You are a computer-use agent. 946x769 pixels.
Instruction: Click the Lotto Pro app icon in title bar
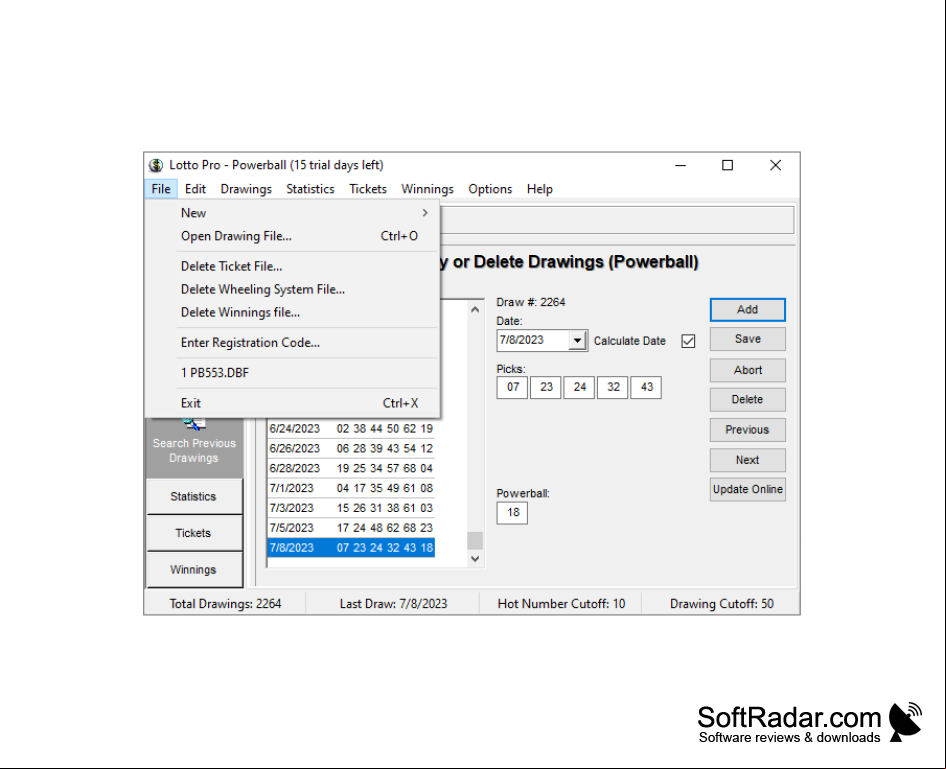[x=156, y=165]
